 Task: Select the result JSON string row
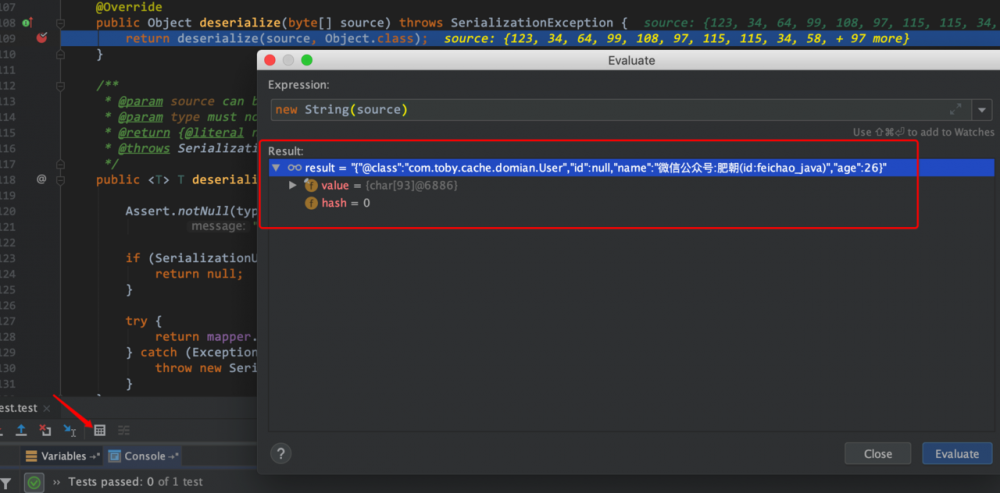(x=631, y=168)
